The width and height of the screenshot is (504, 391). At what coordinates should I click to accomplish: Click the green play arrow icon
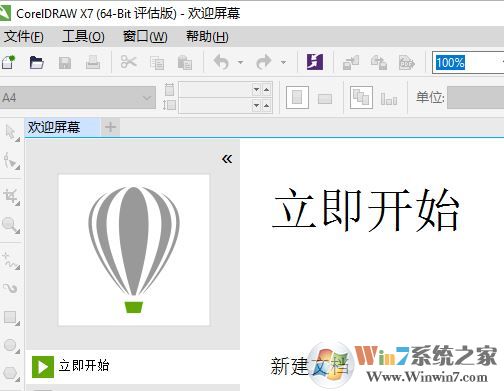coord(43,367)
